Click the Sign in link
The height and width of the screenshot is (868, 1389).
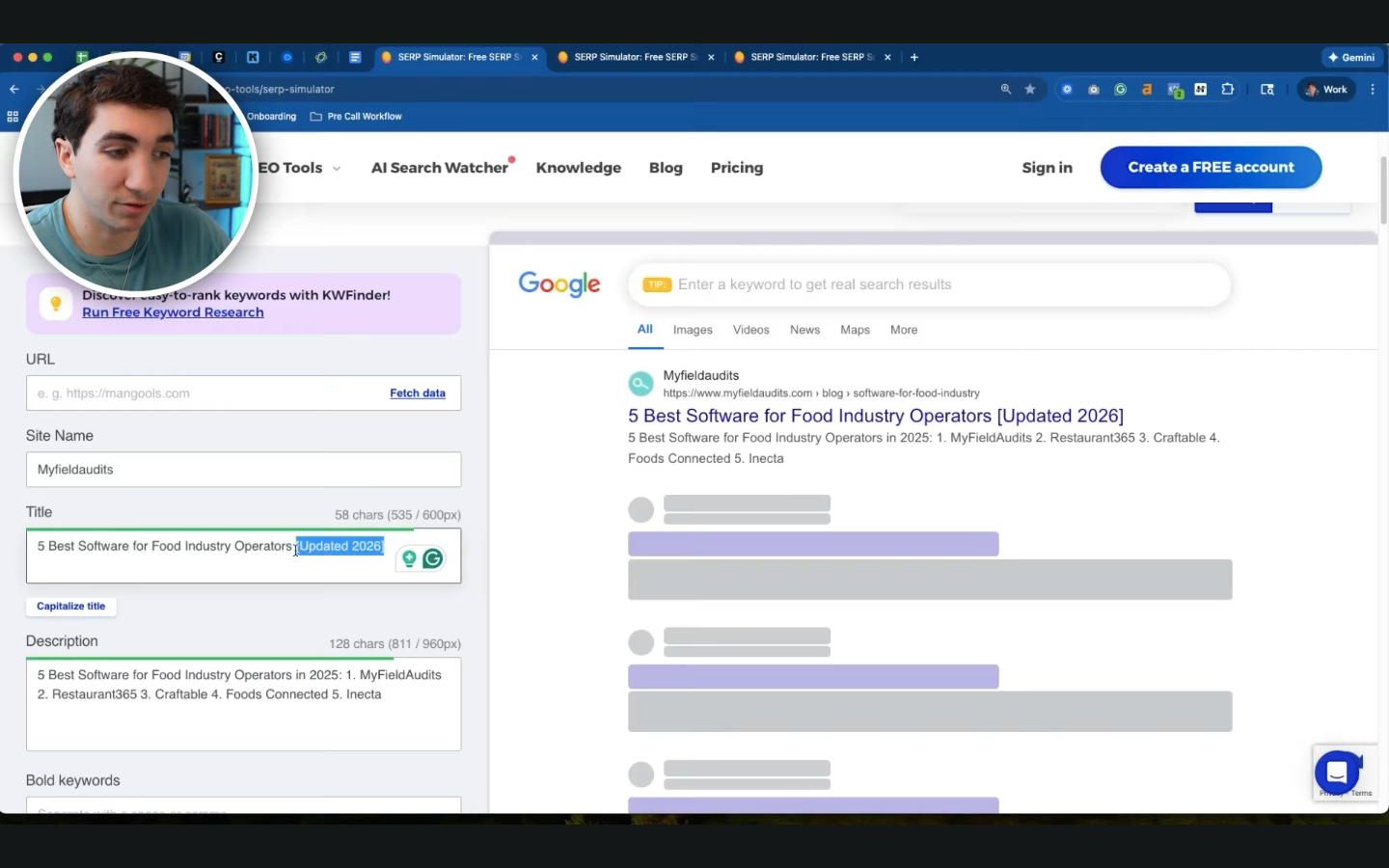[1047, 168]
